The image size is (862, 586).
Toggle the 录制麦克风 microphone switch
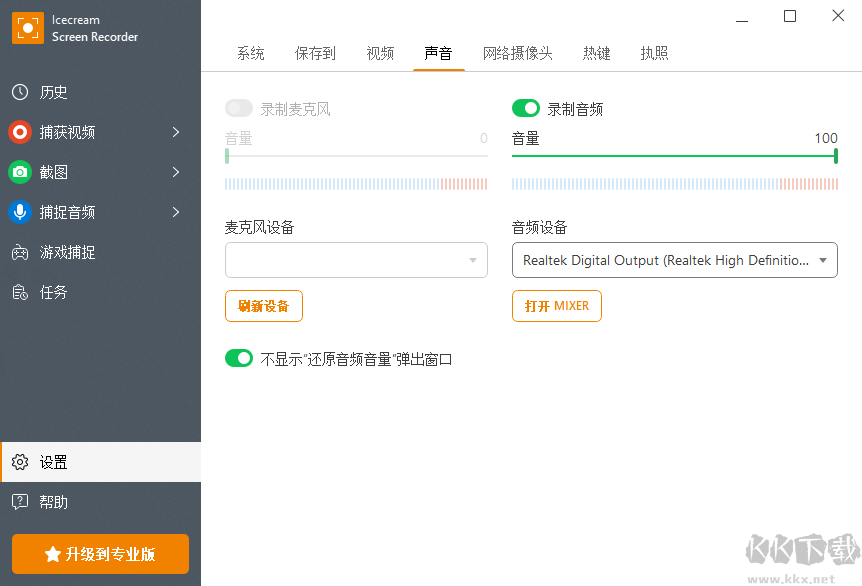[239, 109]
